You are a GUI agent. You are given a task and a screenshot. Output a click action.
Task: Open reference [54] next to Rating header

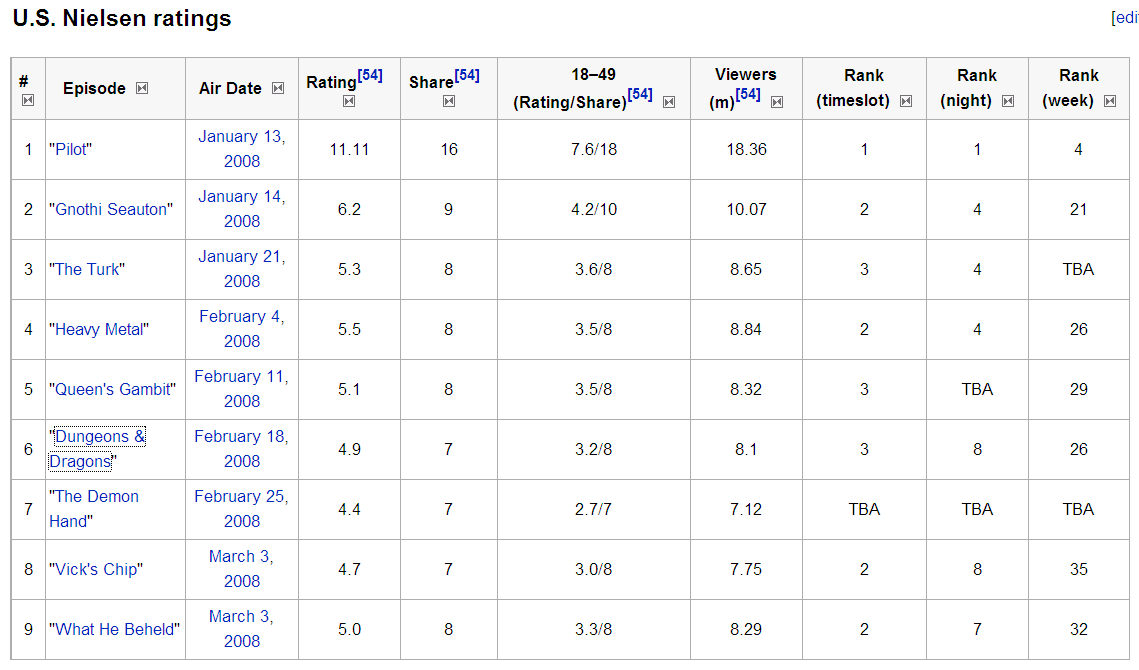point(370,76)
